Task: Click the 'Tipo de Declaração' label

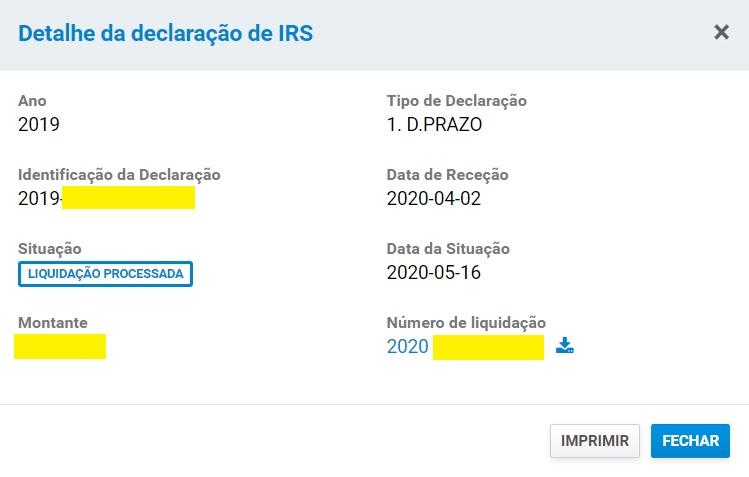Action: [x=456, y=101]
